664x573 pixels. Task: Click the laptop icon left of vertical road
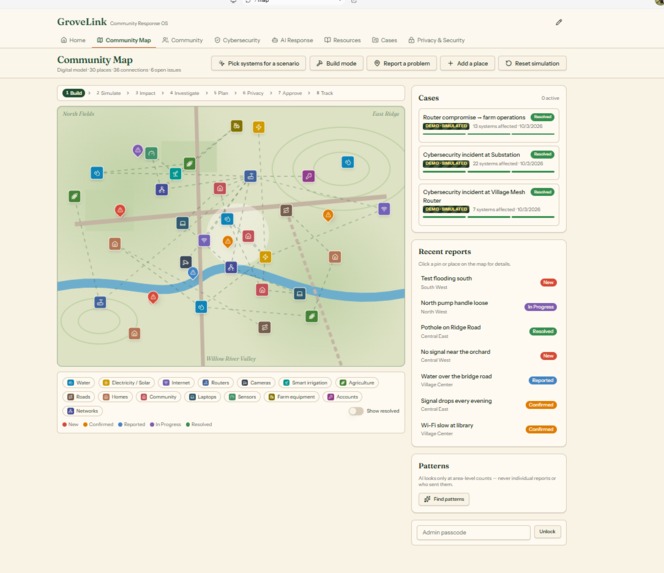click(183, 223)
